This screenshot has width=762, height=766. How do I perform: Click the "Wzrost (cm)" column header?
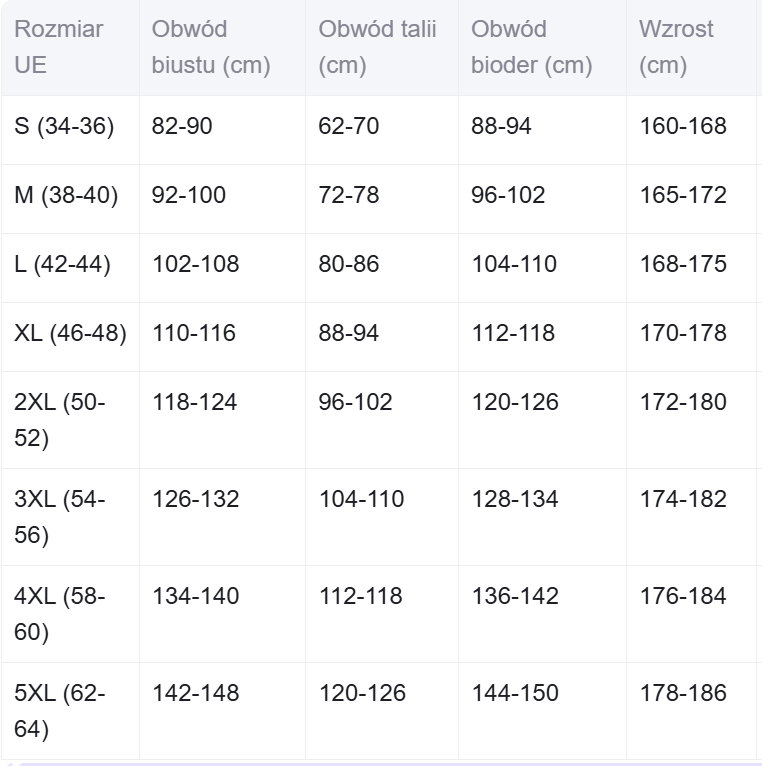pyautogui.click(x=676, y=48)
